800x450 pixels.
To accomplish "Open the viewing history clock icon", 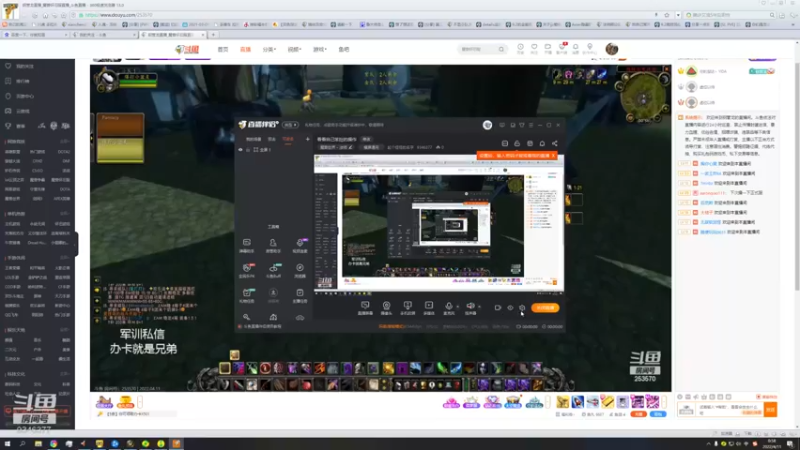I will click(x=520, y=47).
